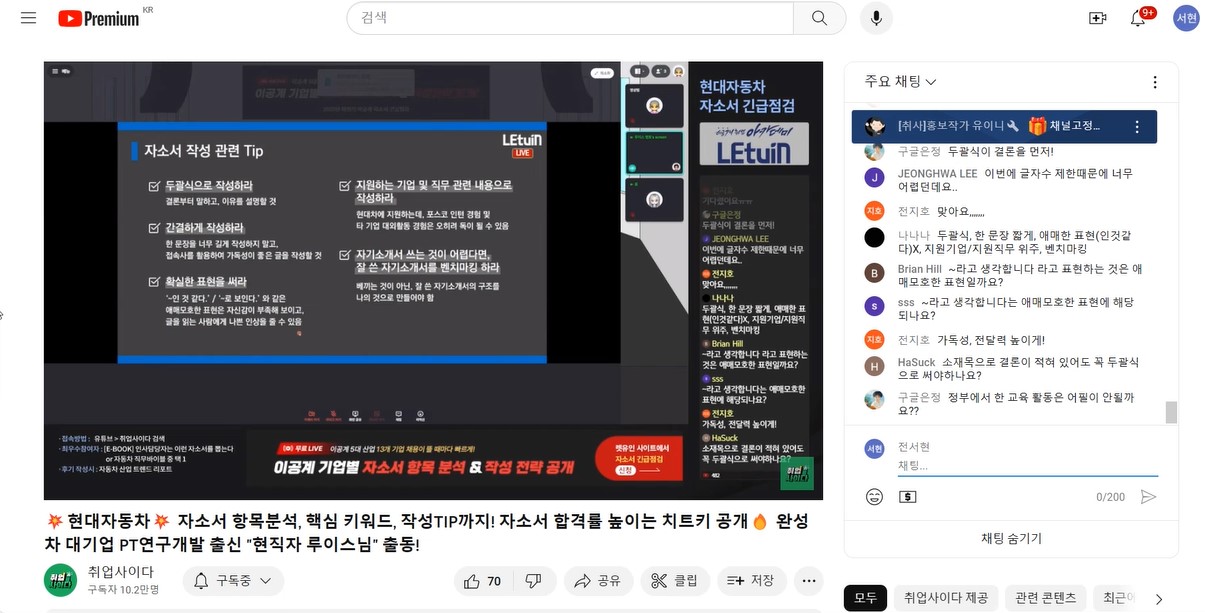1205x613 pixels.
Task: Click JEONGHWA LEE's purple J avatar
Action: tap(875, 178)
